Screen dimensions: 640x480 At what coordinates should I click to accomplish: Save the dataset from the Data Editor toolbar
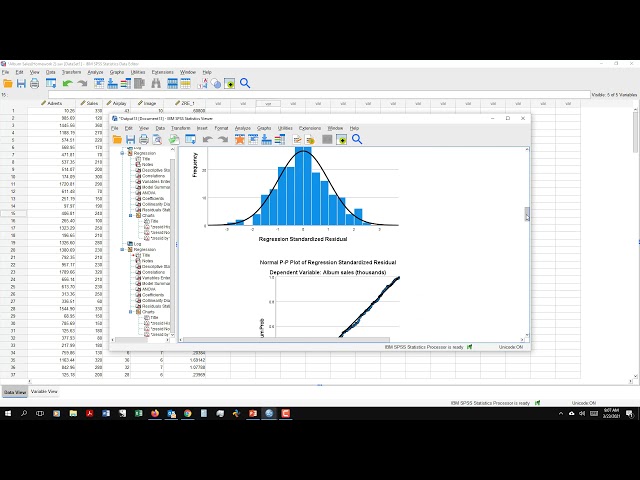pos(21,84)
